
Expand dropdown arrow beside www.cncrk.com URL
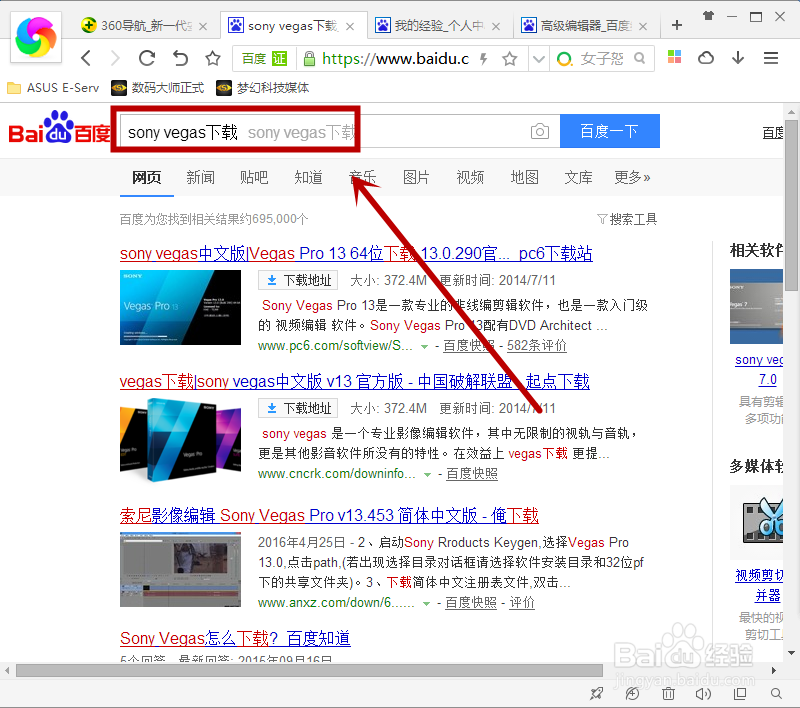[427, 475]
